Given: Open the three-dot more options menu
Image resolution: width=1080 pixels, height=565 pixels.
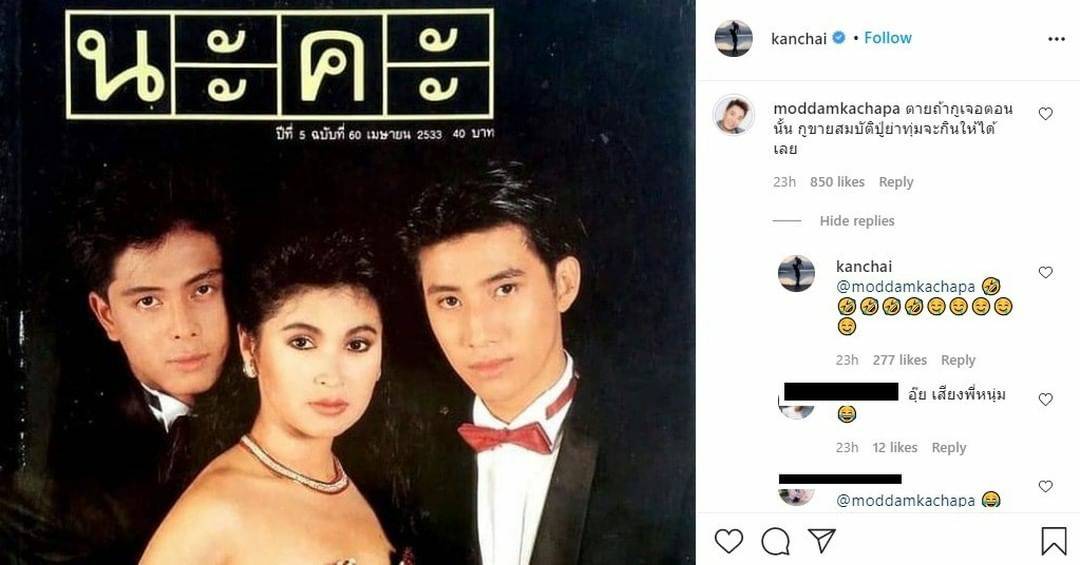Looking at the screenshot, I should (1056, 39).
